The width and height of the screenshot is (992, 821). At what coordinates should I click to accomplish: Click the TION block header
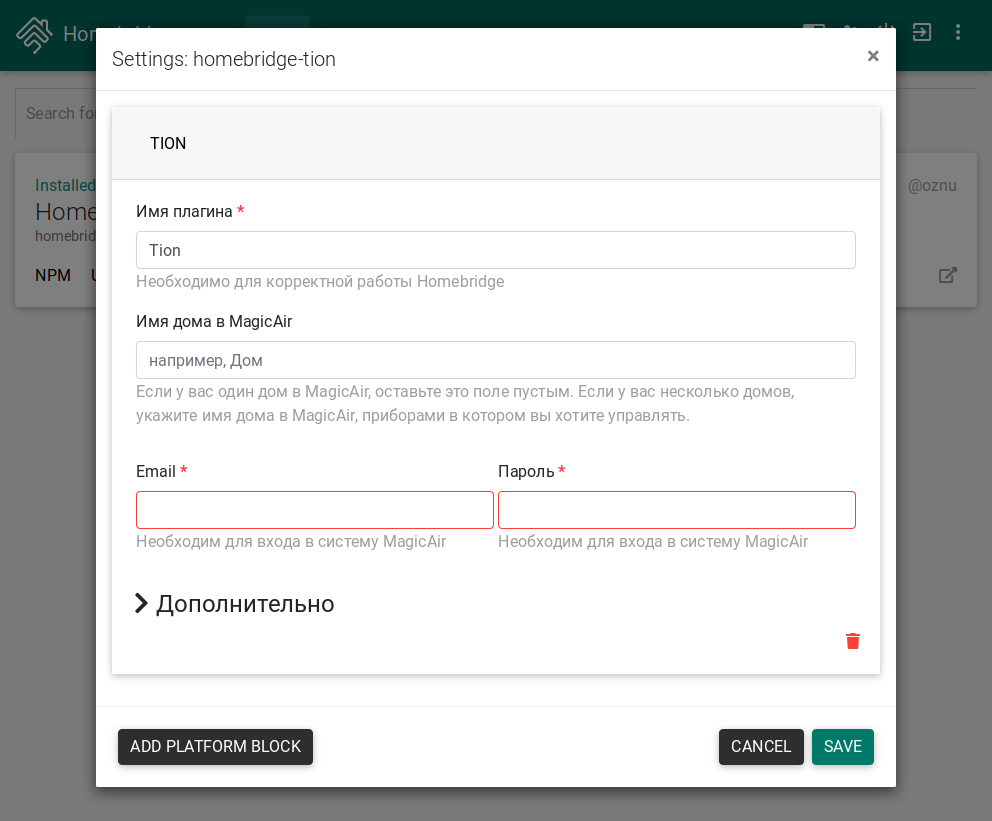coord(495,143)
